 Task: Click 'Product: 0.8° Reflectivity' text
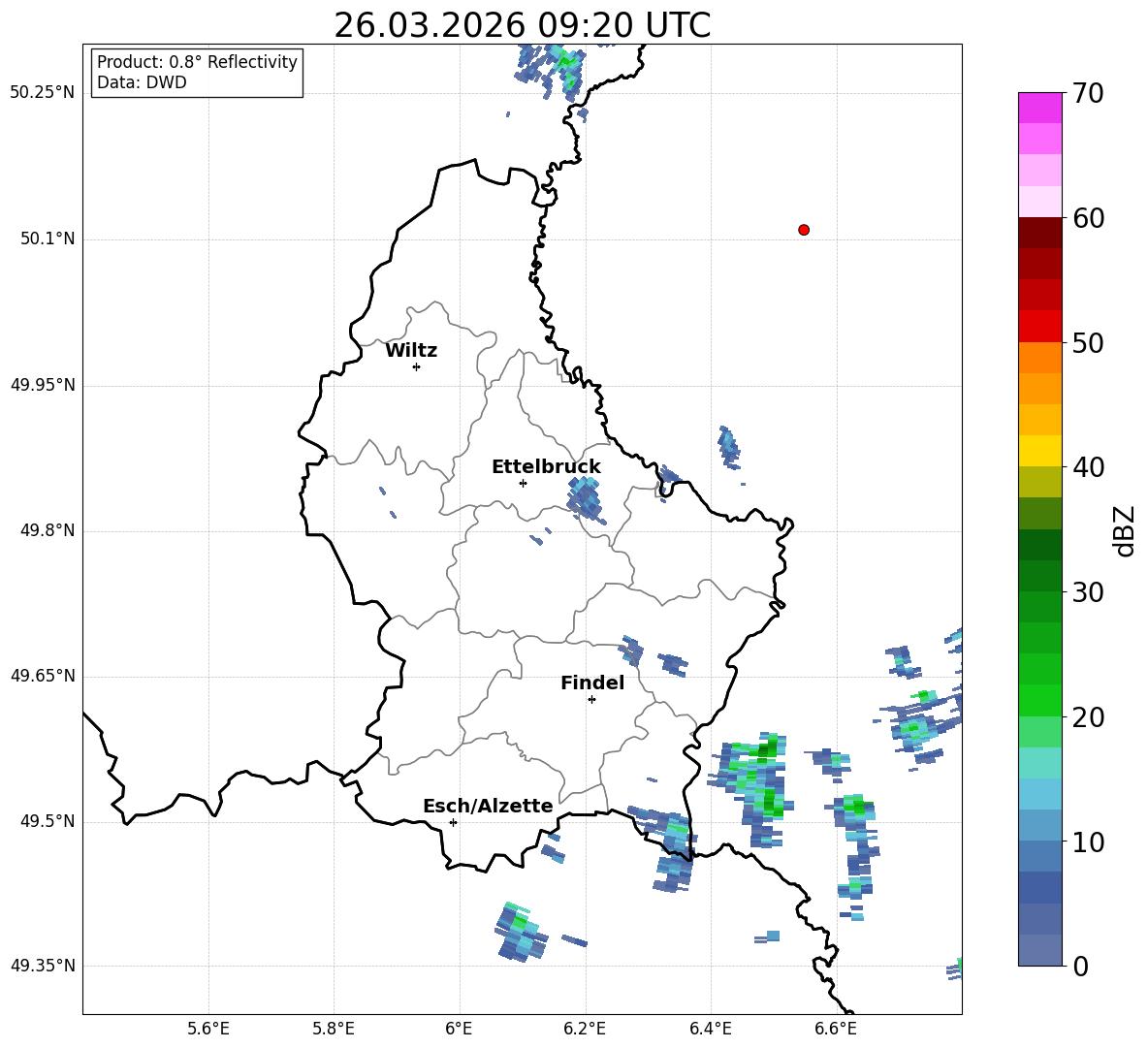tap(197, 62)
